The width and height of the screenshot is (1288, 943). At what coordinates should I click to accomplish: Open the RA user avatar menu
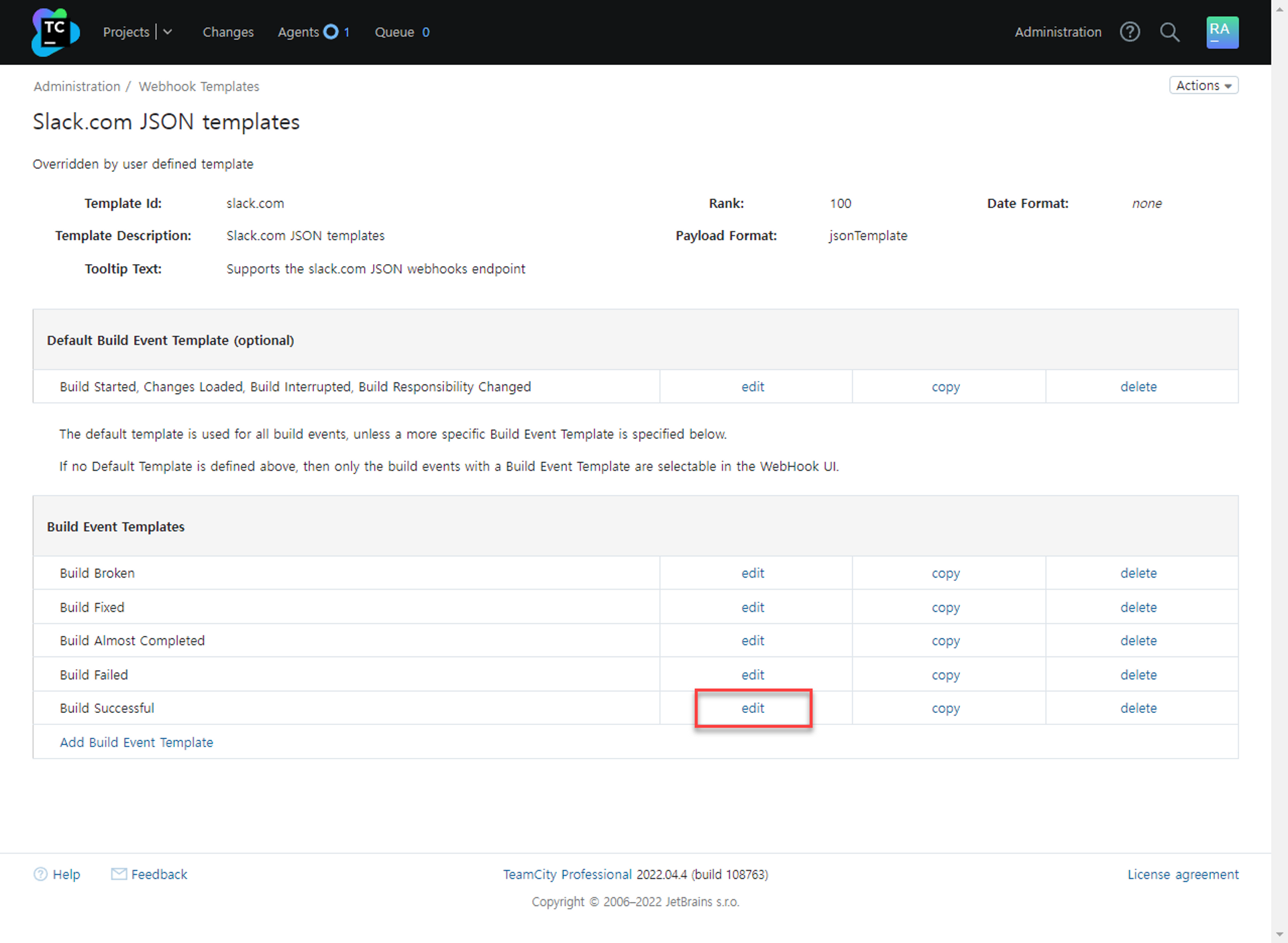pos(1222,32)
